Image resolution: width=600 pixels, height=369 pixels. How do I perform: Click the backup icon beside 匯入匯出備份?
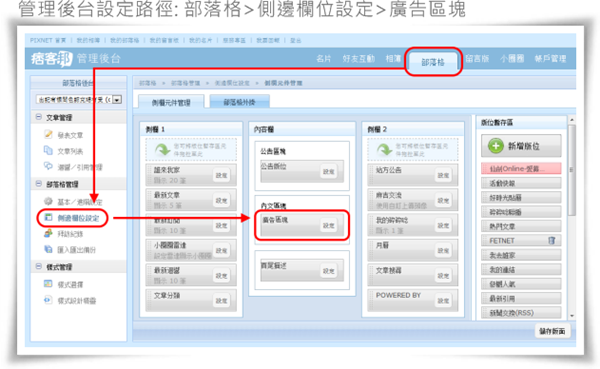(48, 249)
